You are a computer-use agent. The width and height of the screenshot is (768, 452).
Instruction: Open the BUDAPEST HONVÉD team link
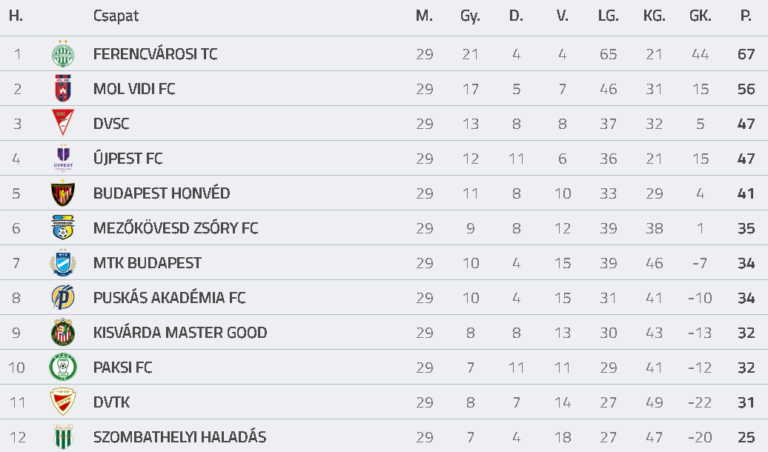pyautogui.click(x=161, y=193)
